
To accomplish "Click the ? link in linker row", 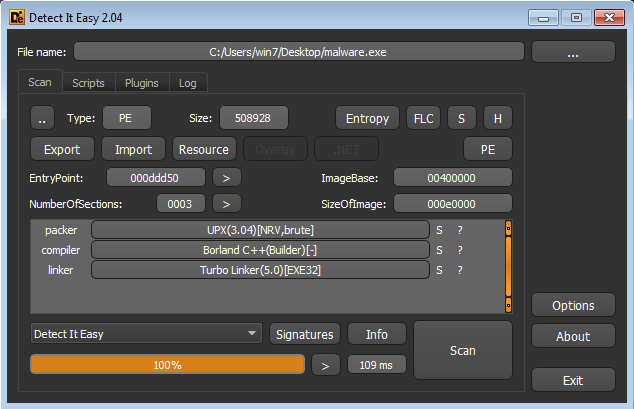I will [x=460, y=270].
